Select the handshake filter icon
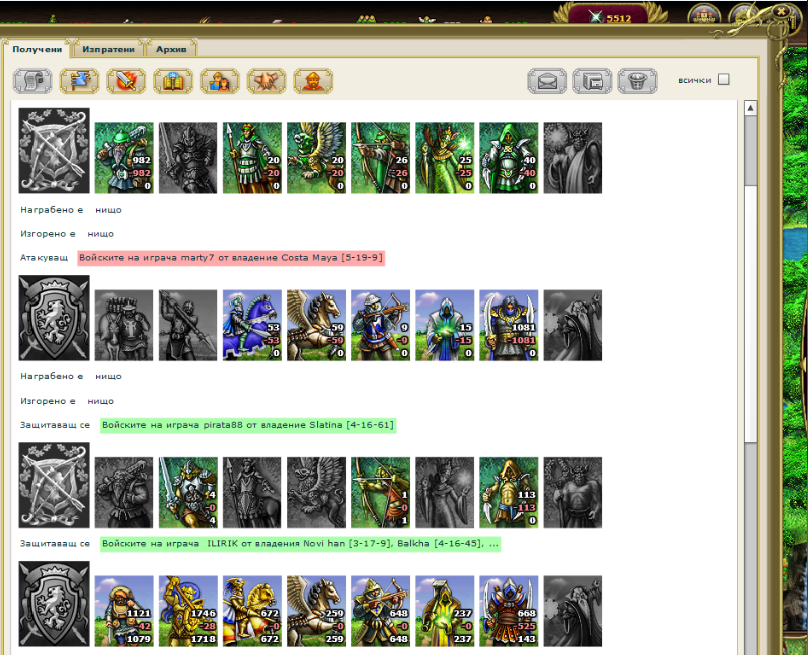The width and height of the screenshot is (808, 655). pyautogui.click(x=266, y=81)
